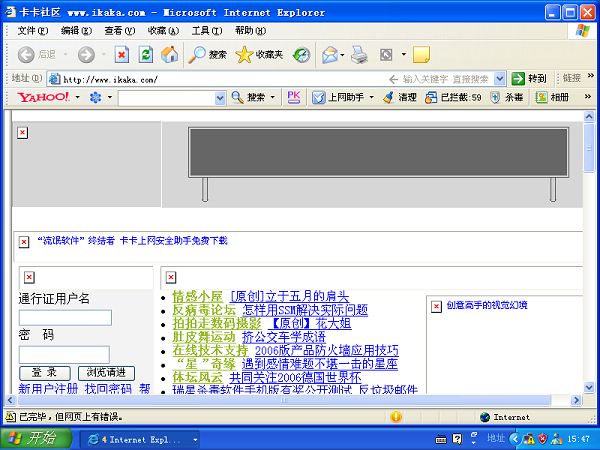Open the History clock icon
This screenshot has height=450, width=600.
(x=301, y=55)
